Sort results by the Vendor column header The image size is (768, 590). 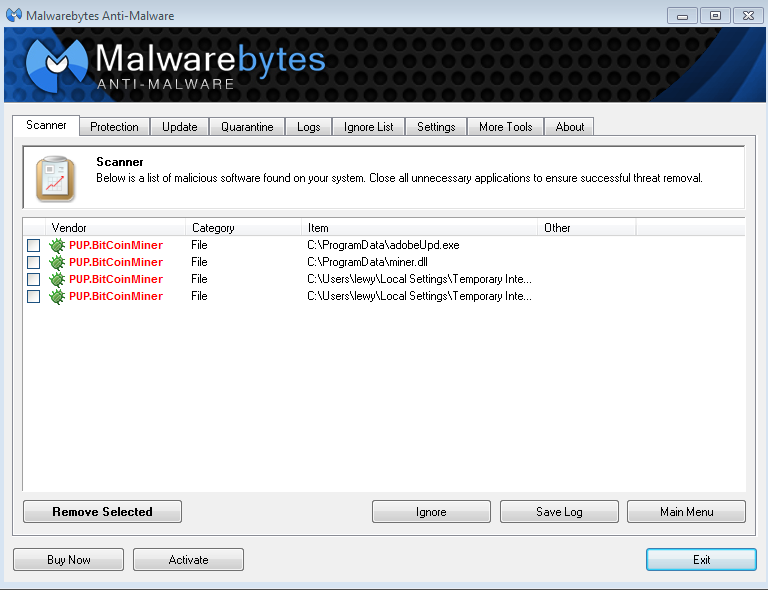pyautogui.click(x=115, y=228)
